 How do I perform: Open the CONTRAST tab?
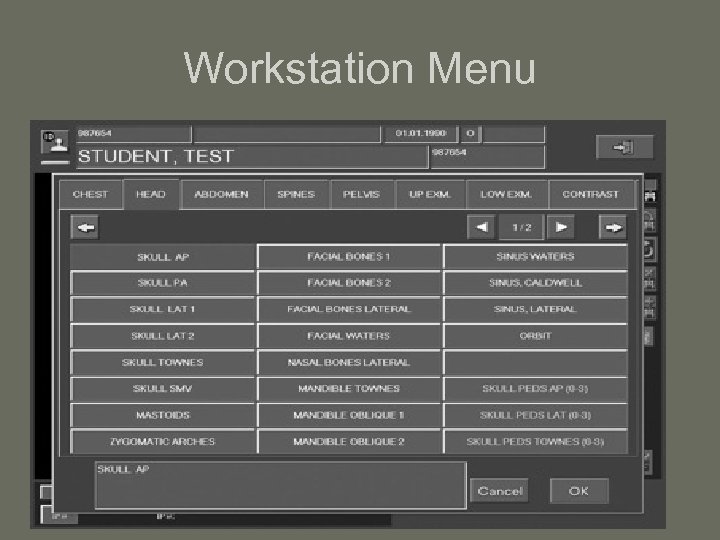point(591,195)
